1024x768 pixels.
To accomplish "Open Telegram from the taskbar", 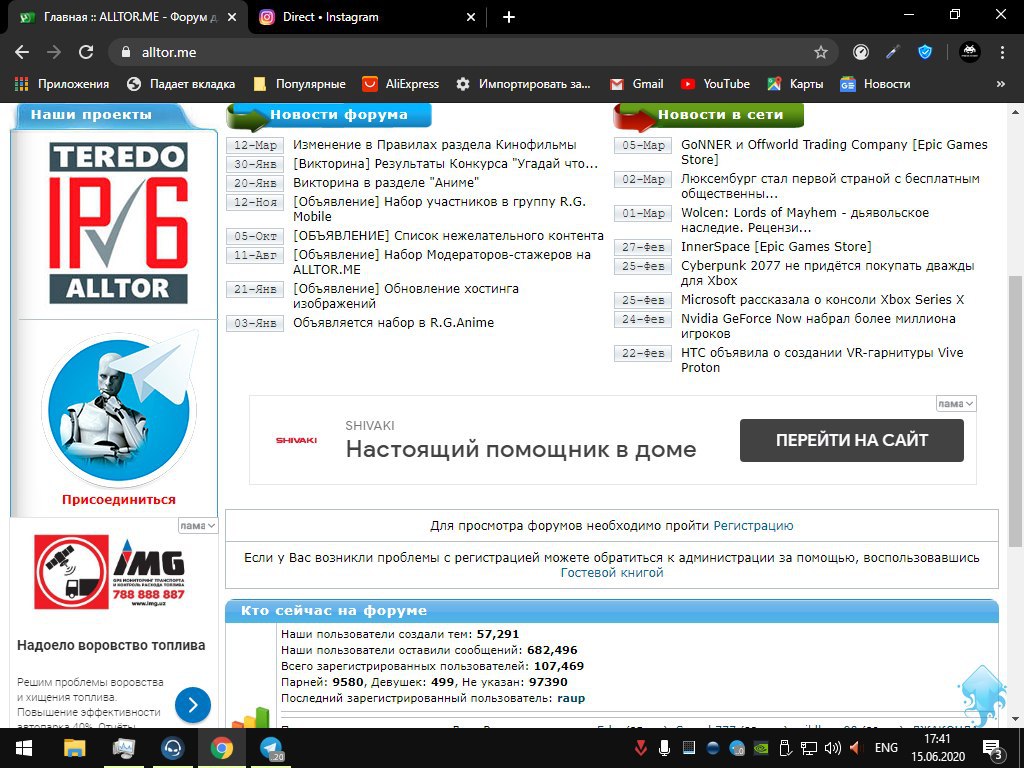I will 271,748.
